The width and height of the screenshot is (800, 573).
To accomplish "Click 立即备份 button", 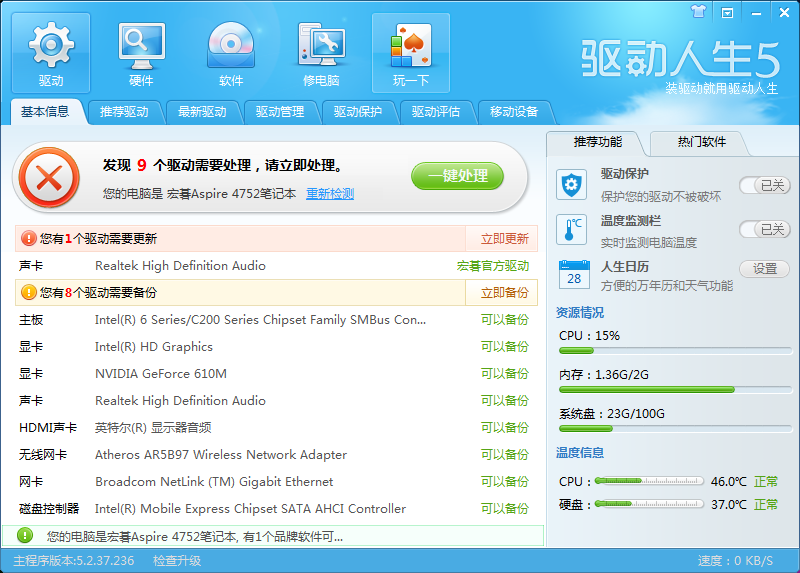I will (x=504, y=293).
